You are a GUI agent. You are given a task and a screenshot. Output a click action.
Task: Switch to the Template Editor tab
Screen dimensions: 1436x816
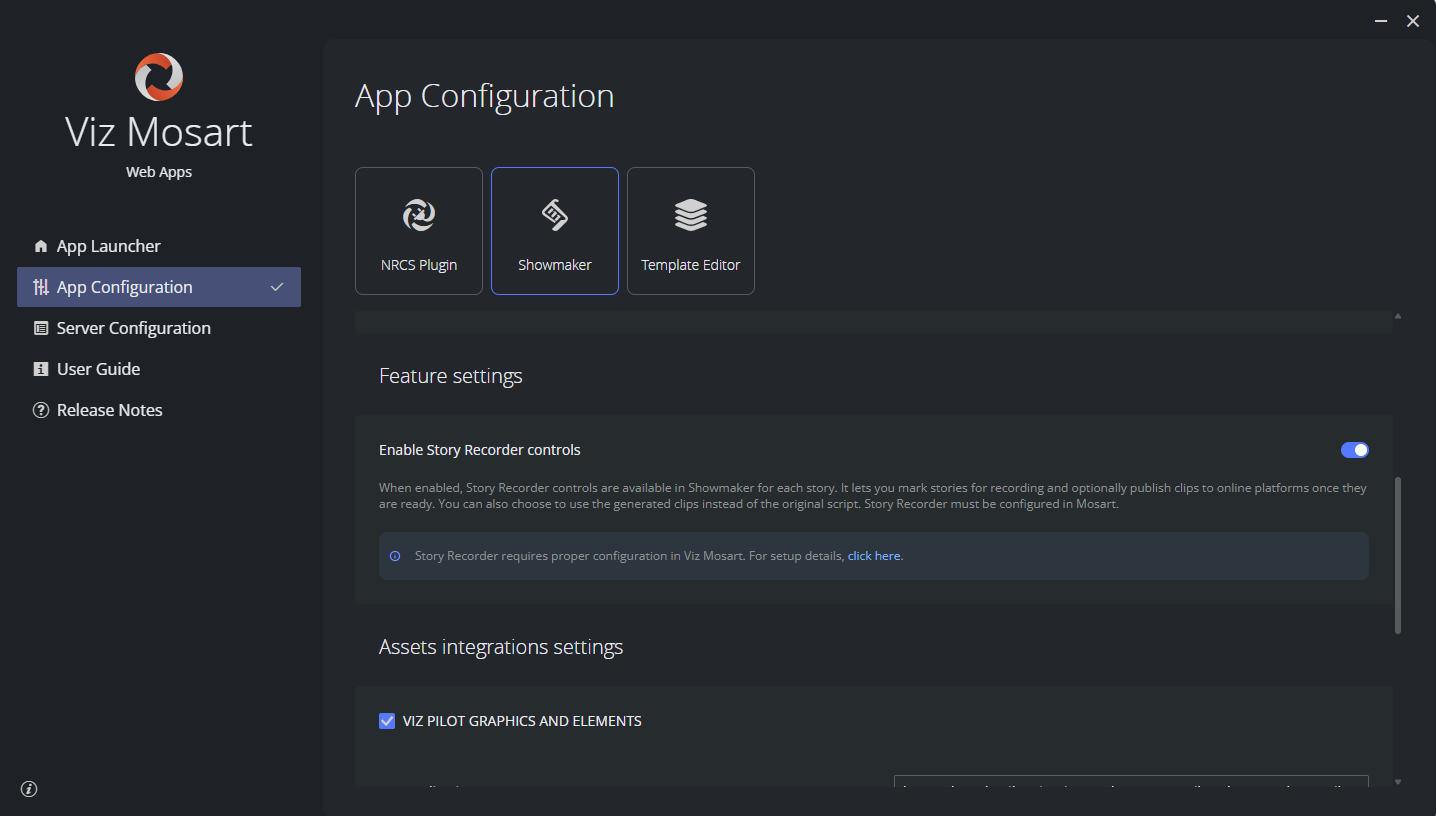point(691,231)
